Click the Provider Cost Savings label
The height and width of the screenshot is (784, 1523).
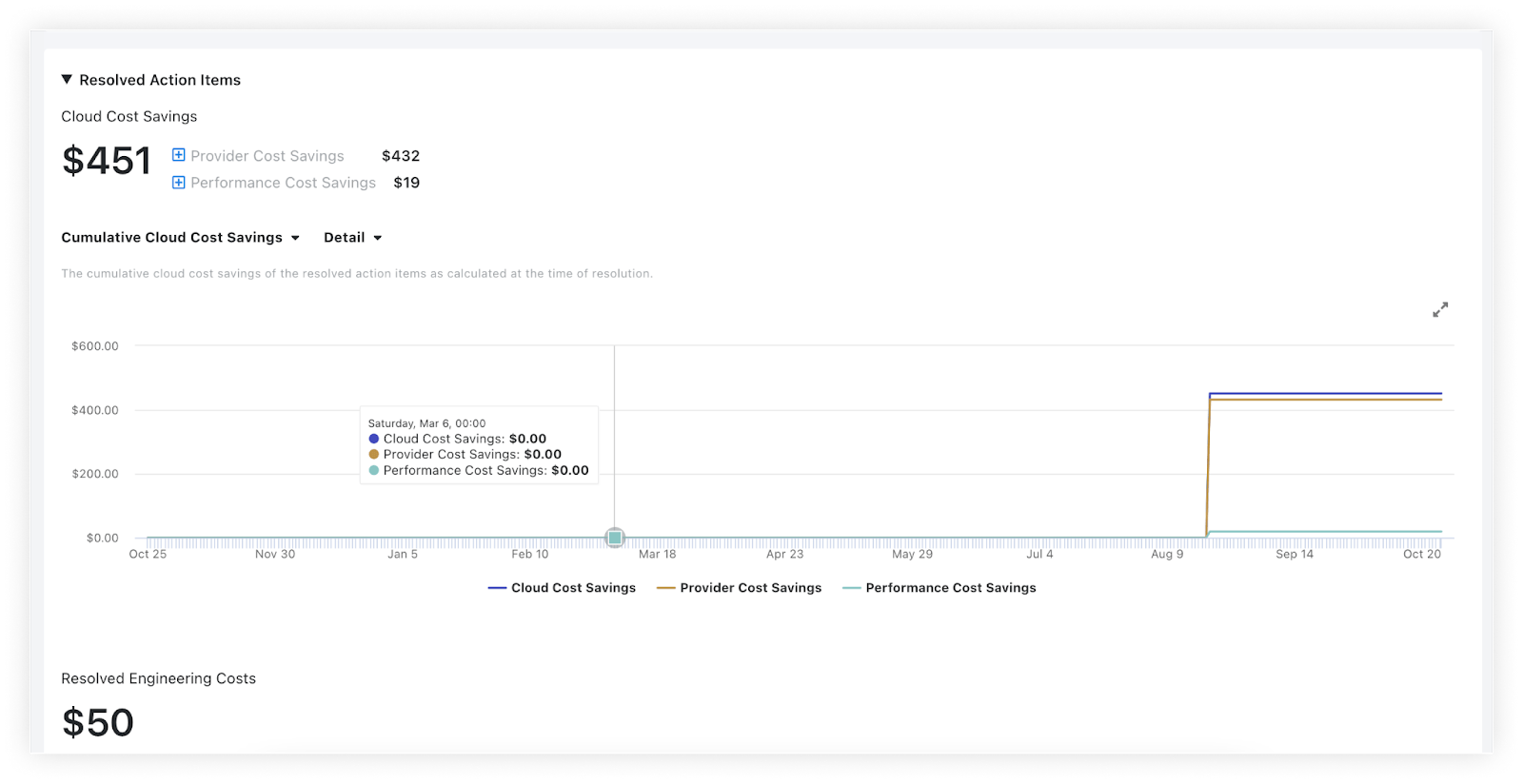(267, 156)
